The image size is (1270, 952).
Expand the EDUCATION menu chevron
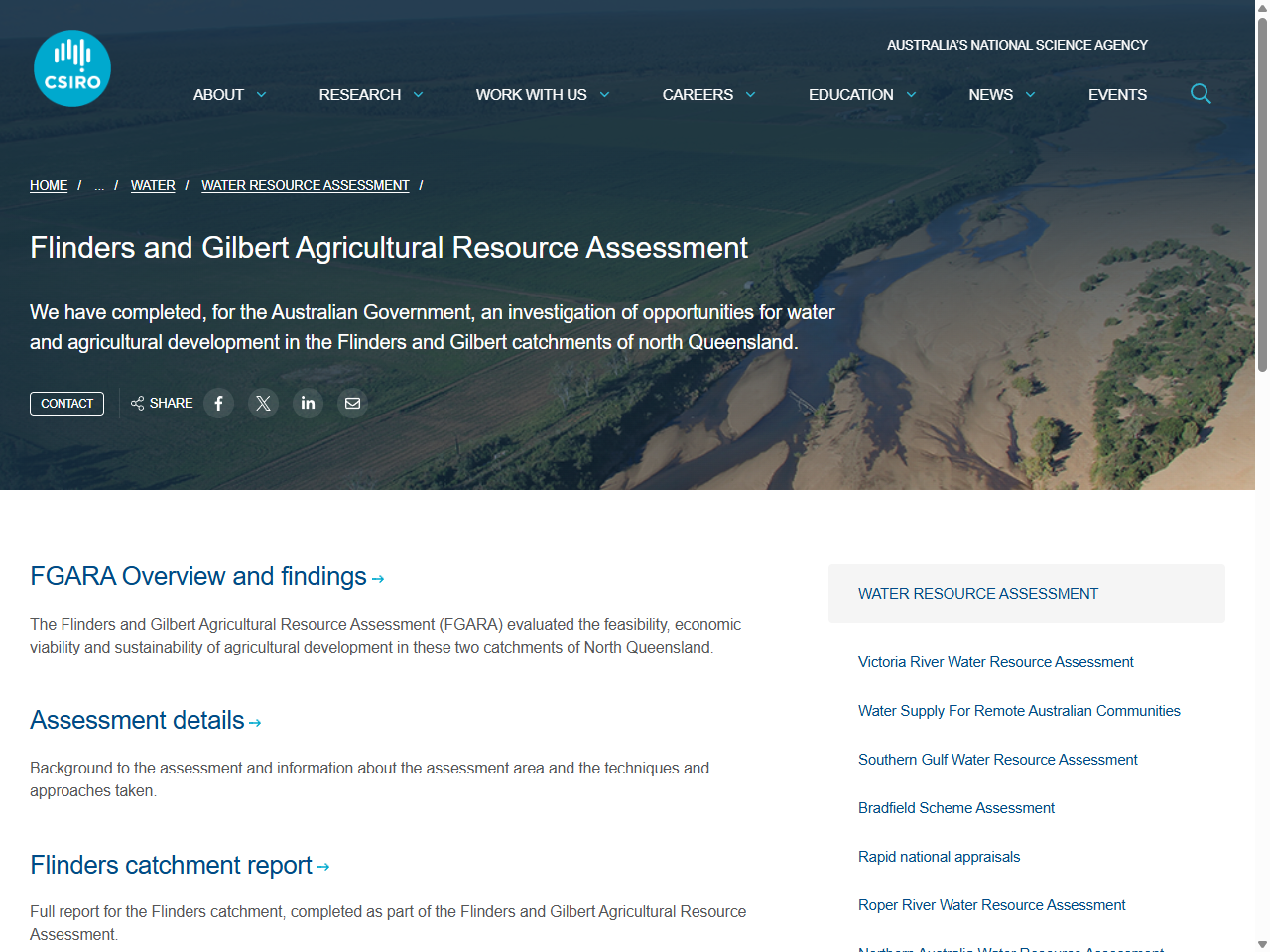911,95
